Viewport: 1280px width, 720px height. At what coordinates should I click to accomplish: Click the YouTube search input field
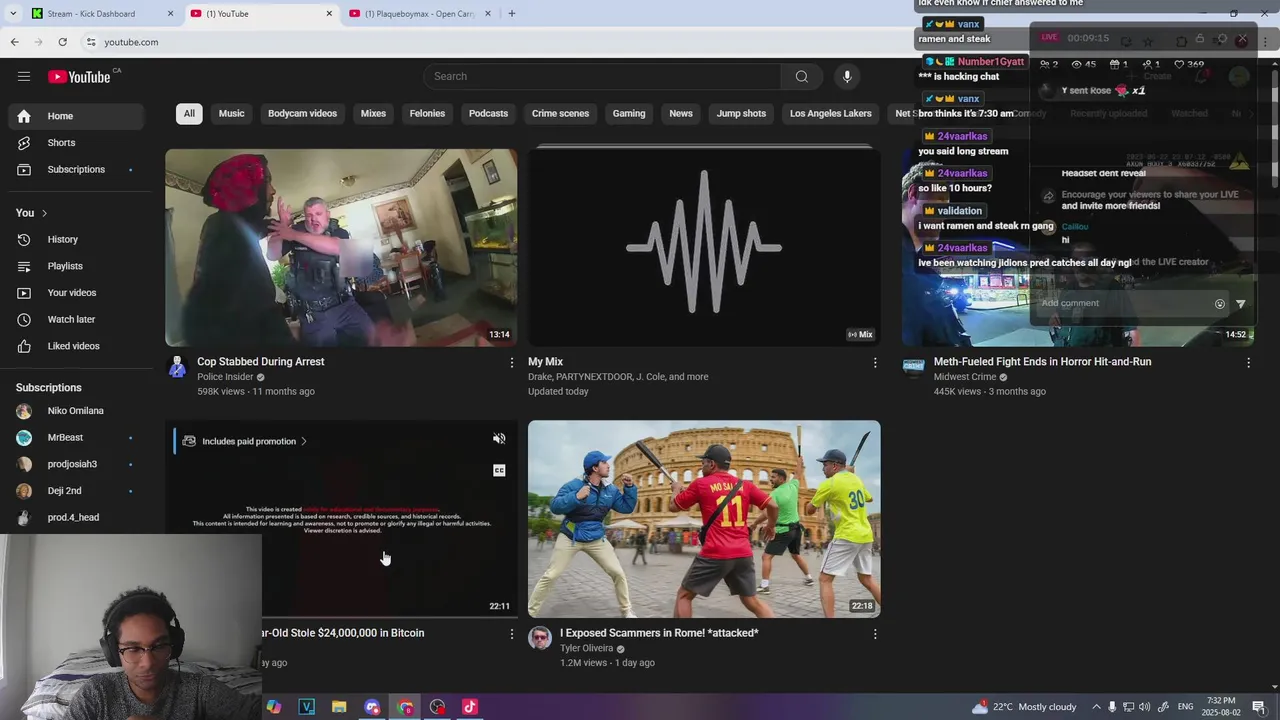point(603,76)
